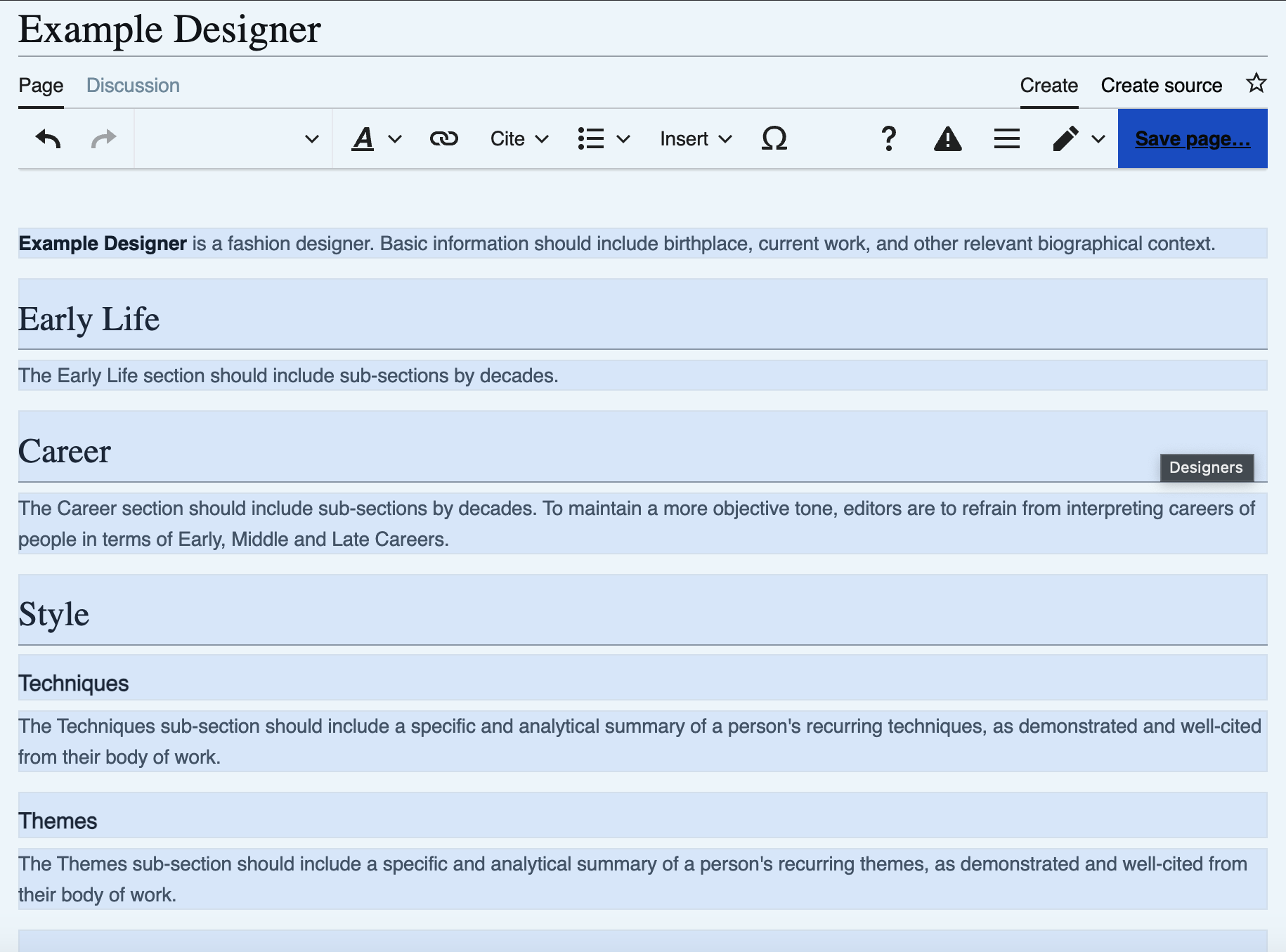Click the bold Example Designer text
Viewport: 1286px width, 952px height.
103,243
